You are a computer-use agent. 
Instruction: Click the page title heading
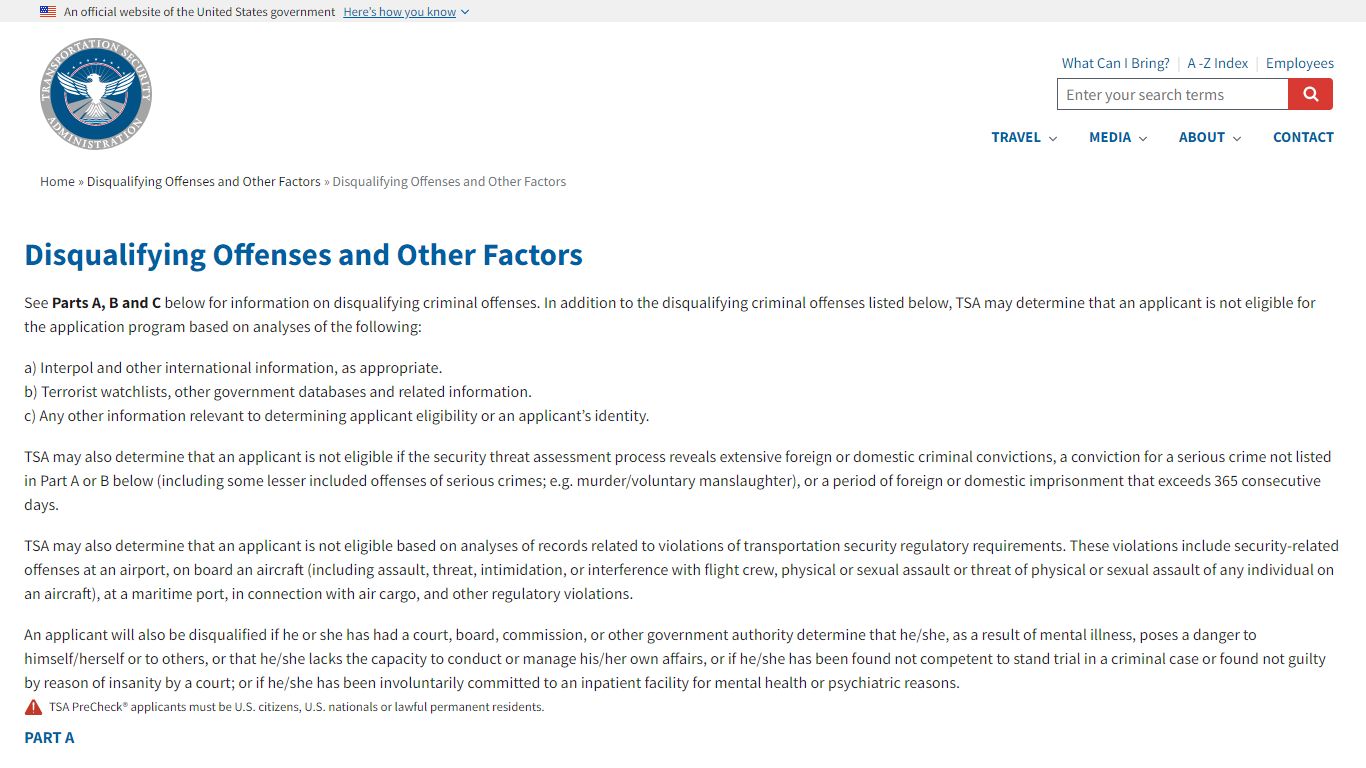[303, 255]
